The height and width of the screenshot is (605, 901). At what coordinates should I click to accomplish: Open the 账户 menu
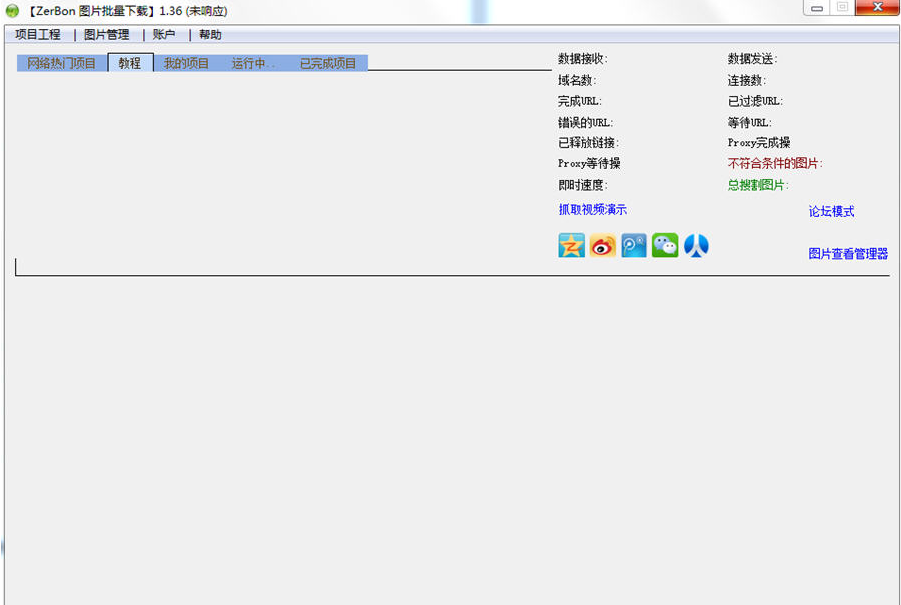[164, 34]
